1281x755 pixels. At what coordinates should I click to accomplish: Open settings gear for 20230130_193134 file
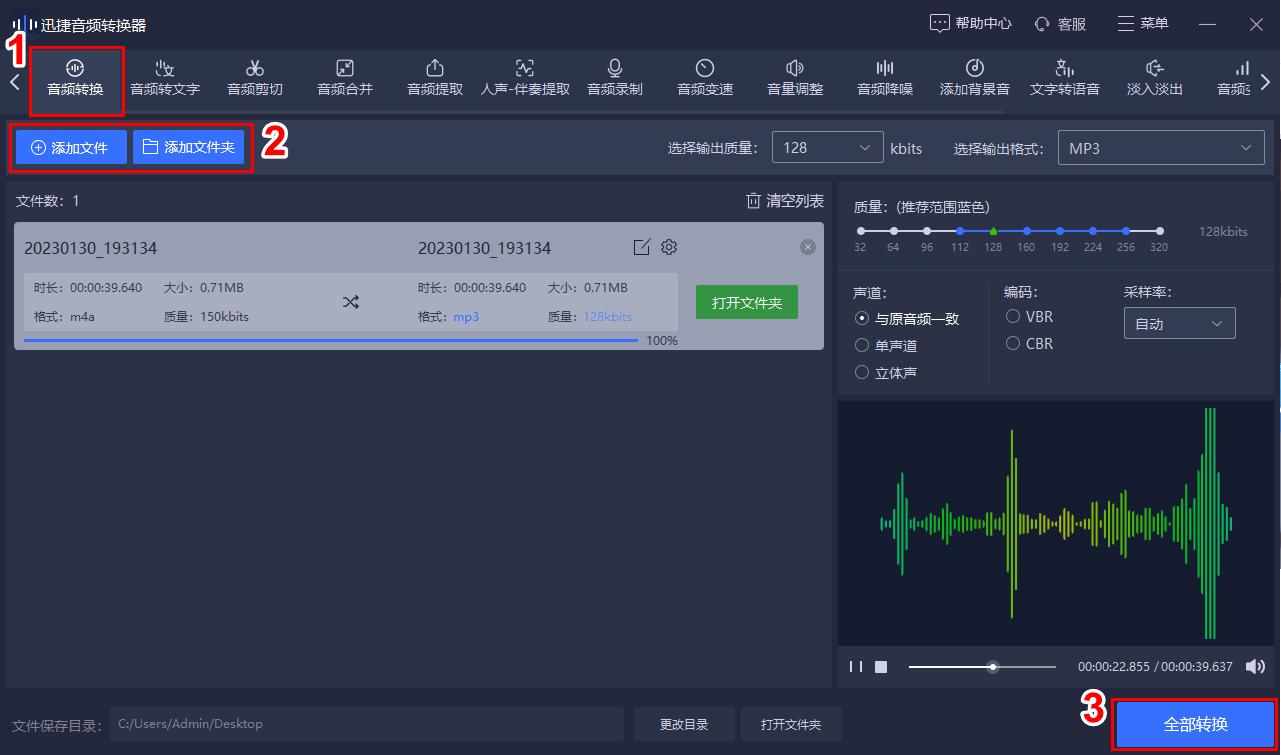click(668, 247)
